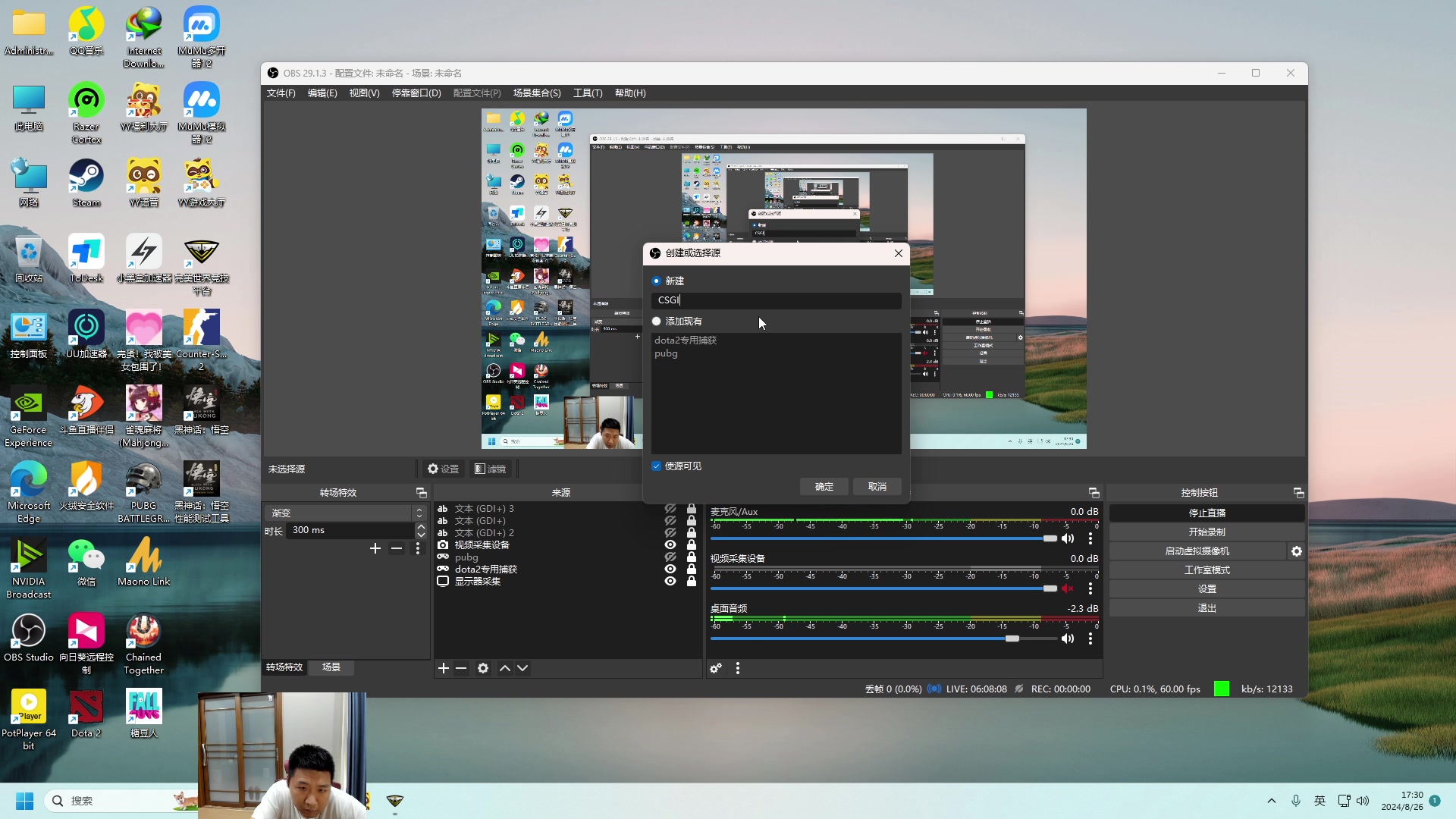Viewport: 1456px width, 819px height.
Task: Open 工具(T) menu
Action: (588, 93)
